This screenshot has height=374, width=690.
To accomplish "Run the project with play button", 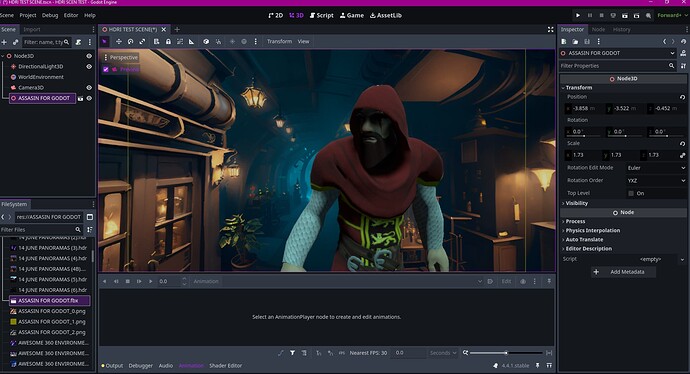I will coord(578,15).
